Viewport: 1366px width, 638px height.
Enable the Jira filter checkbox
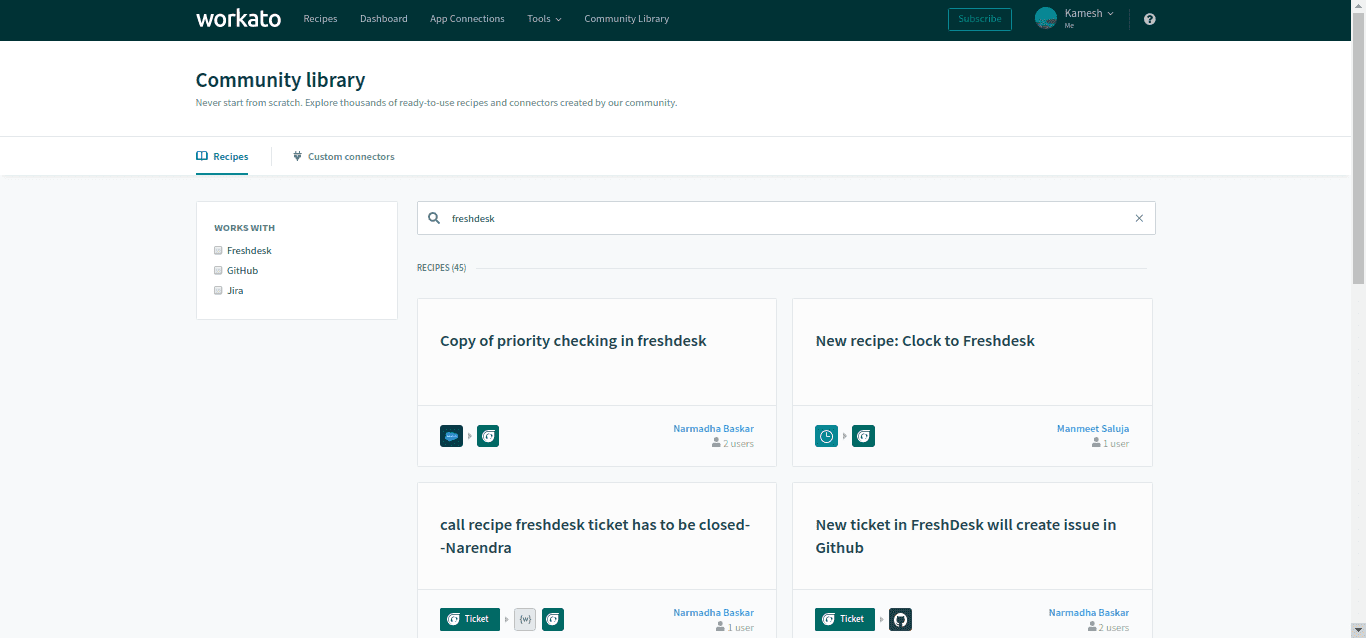coord(218,290)
